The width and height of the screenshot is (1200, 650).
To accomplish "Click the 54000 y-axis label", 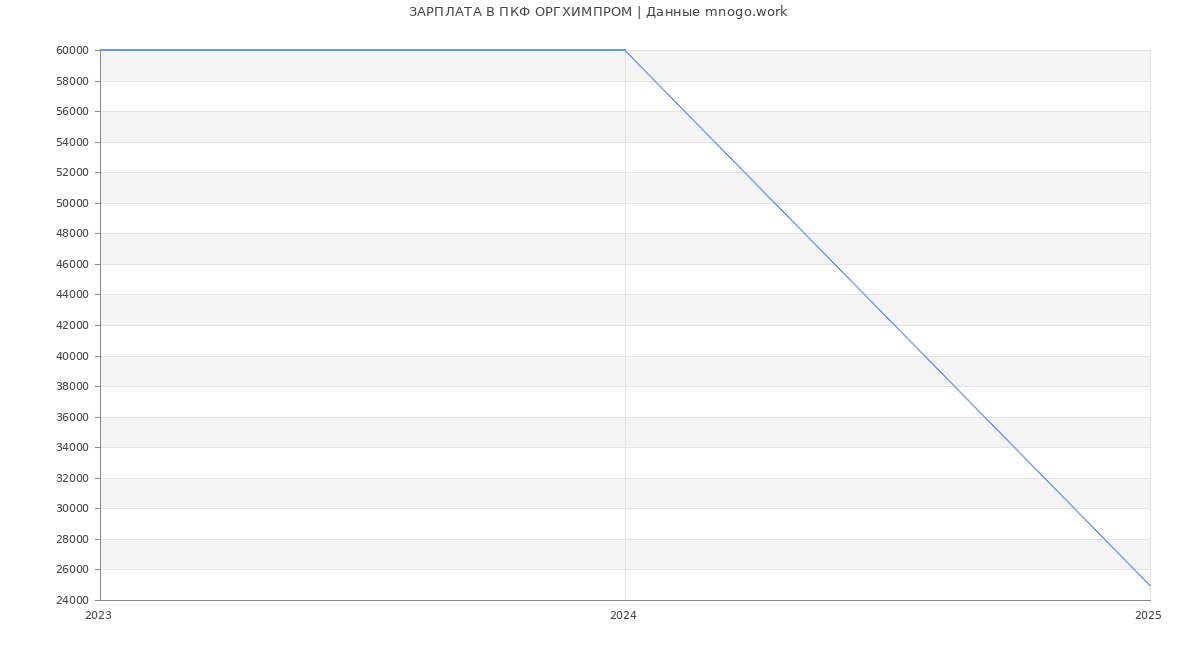I will tap(74, 142).
